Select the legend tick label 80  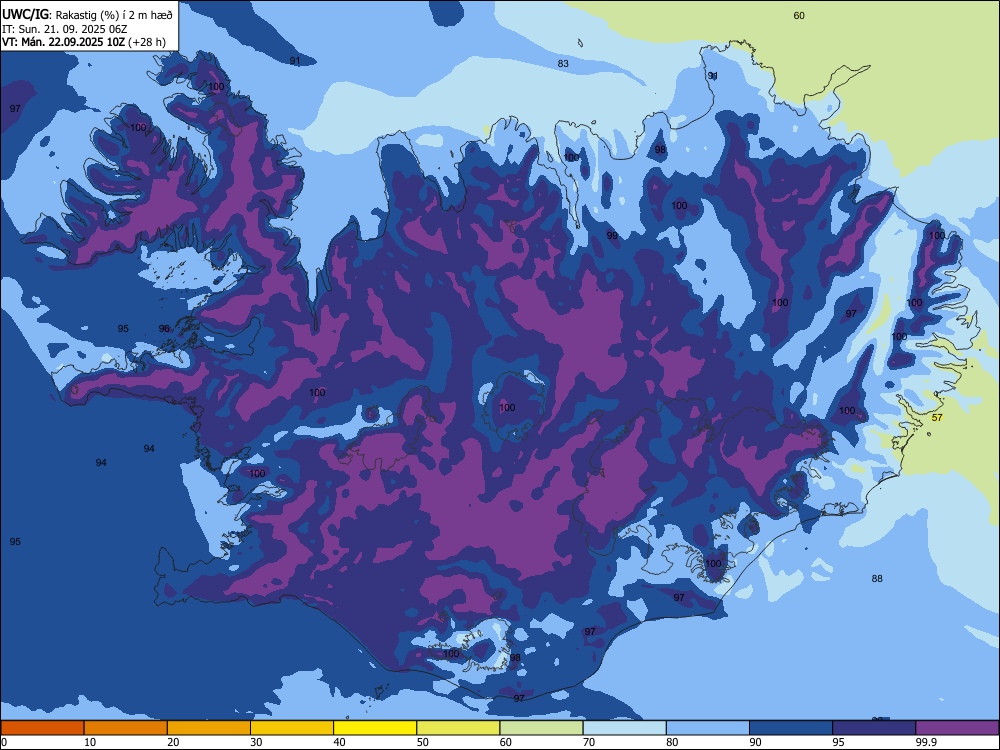pos(672,742)
